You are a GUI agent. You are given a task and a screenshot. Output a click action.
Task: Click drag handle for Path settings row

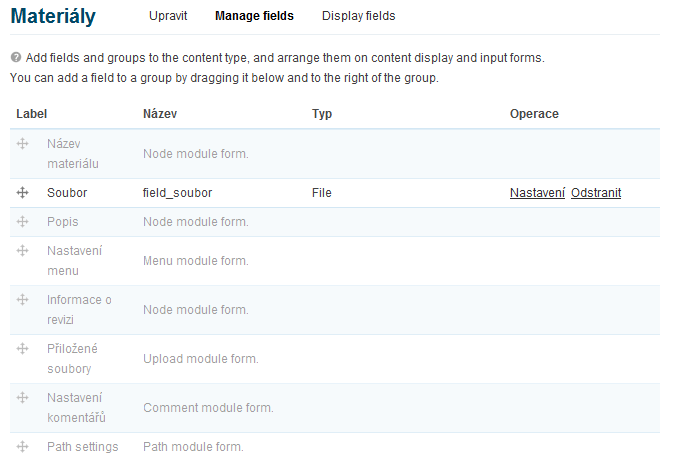(22, 446)
